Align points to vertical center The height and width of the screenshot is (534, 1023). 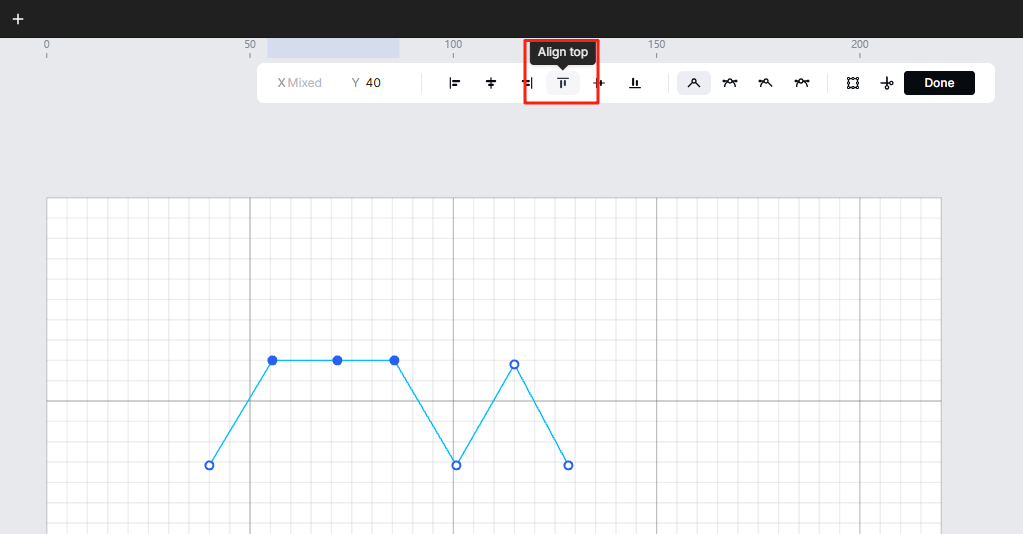(599, 83)
